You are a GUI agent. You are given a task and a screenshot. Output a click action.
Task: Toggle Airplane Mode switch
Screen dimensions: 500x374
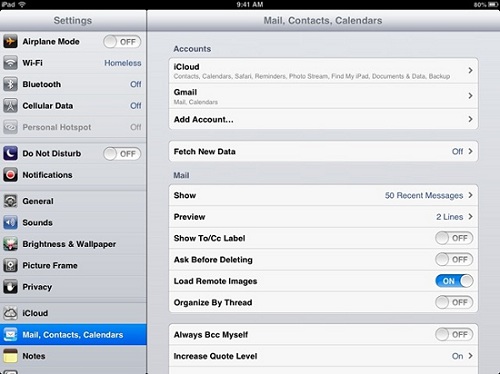tap(122, 42)
